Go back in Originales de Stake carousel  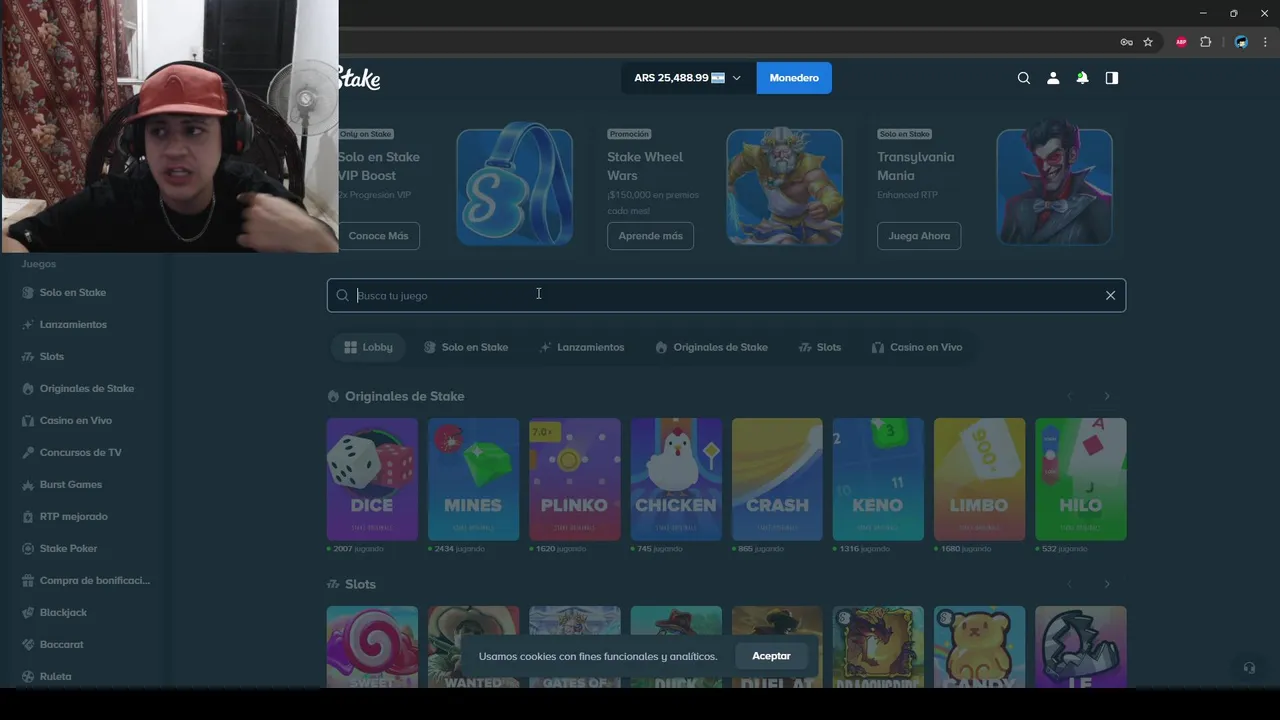point(1069,396)
